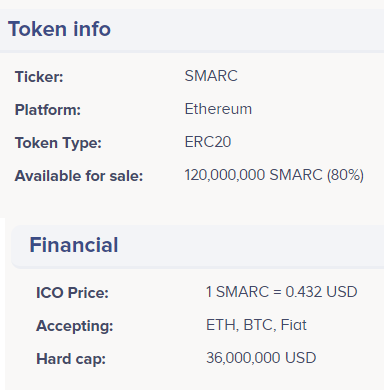Click the SMARC ticker value

click(211, 76)
